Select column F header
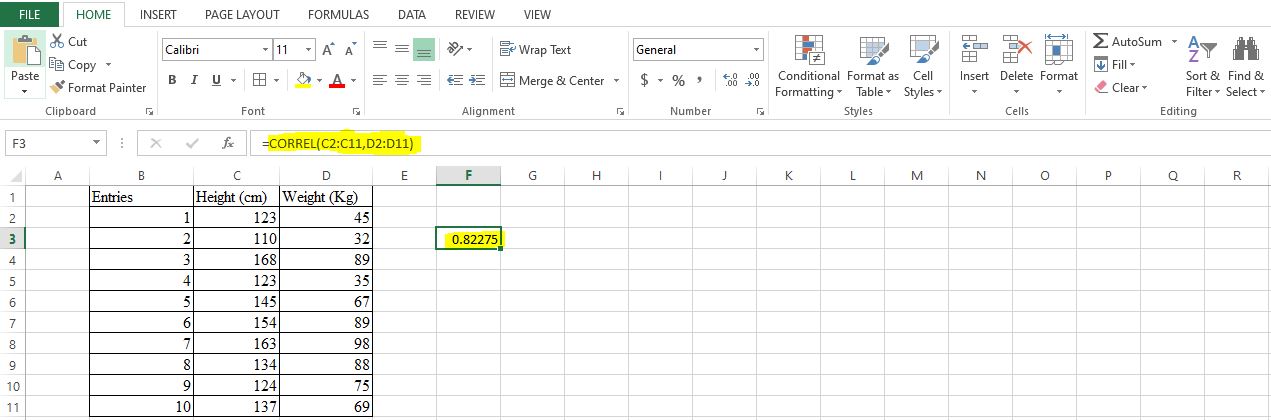1271x420 pixels. (x=468, y=176)
